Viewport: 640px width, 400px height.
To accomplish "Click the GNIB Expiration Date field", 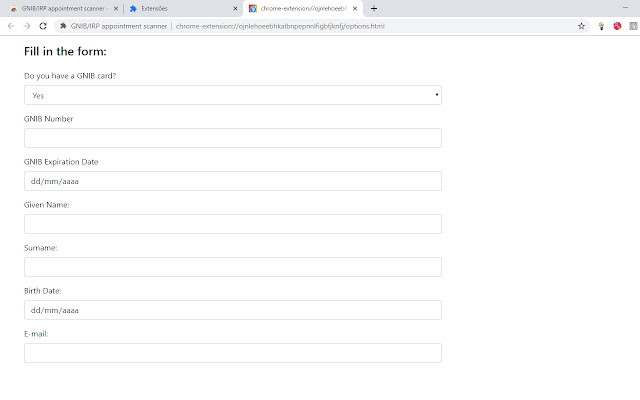I will point(233,181).
